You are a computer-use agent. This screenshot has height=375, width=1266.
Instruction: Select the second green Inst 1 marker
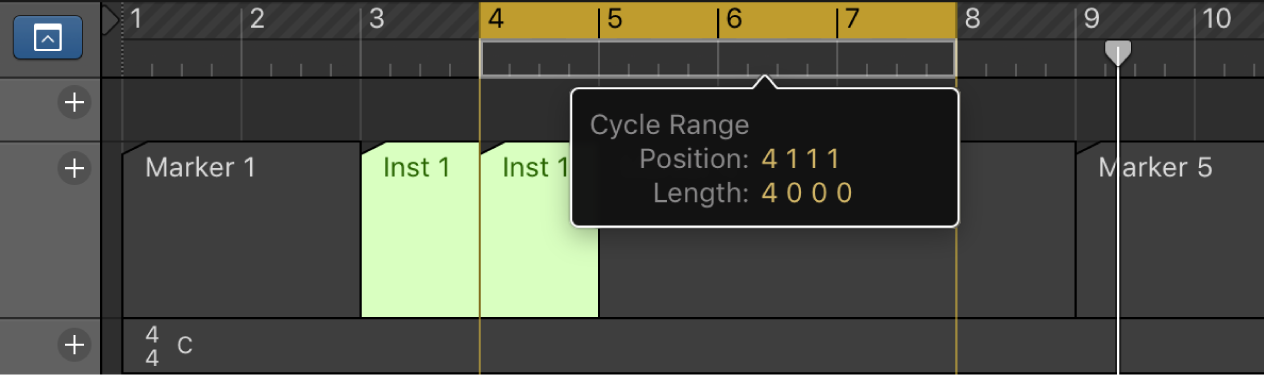pos(539,229)
